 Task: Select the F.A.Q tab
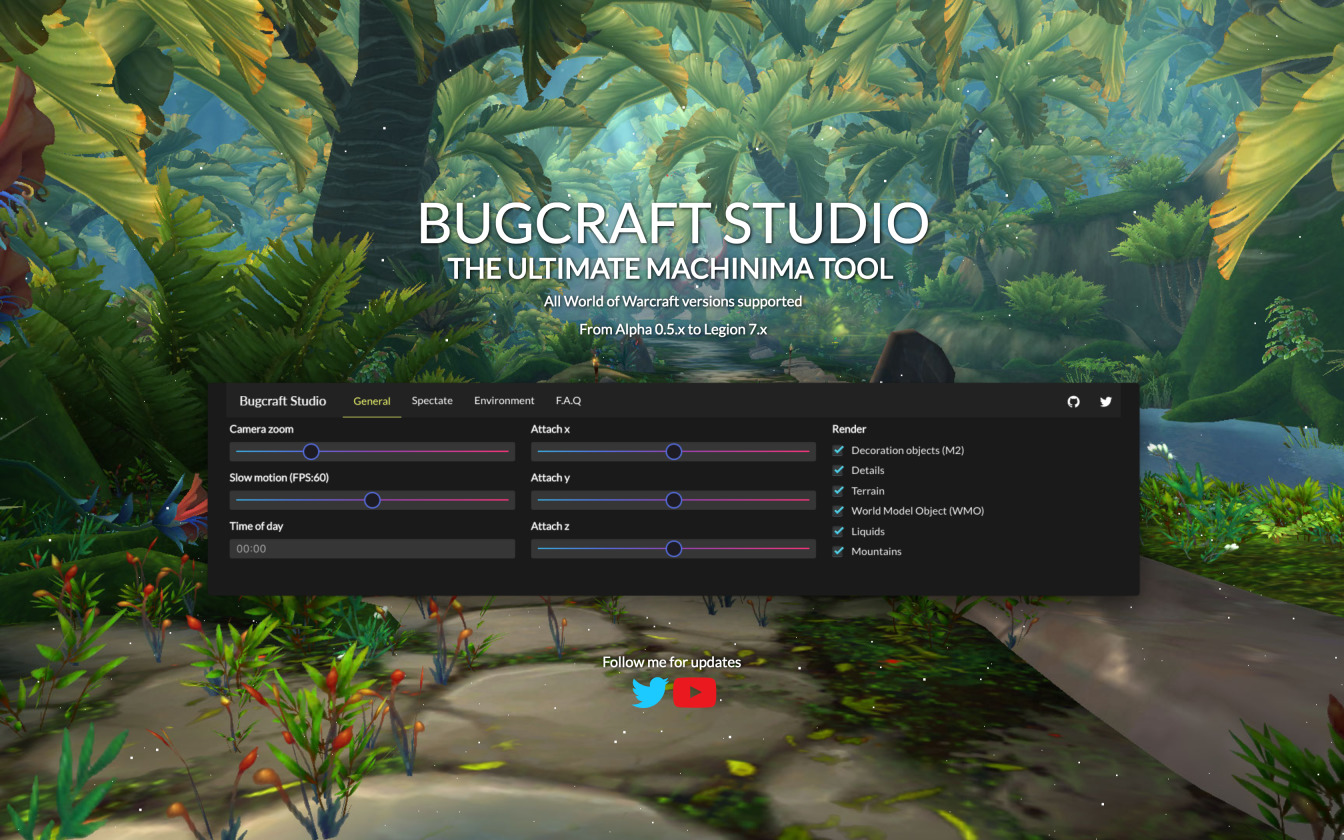(568, 400)
